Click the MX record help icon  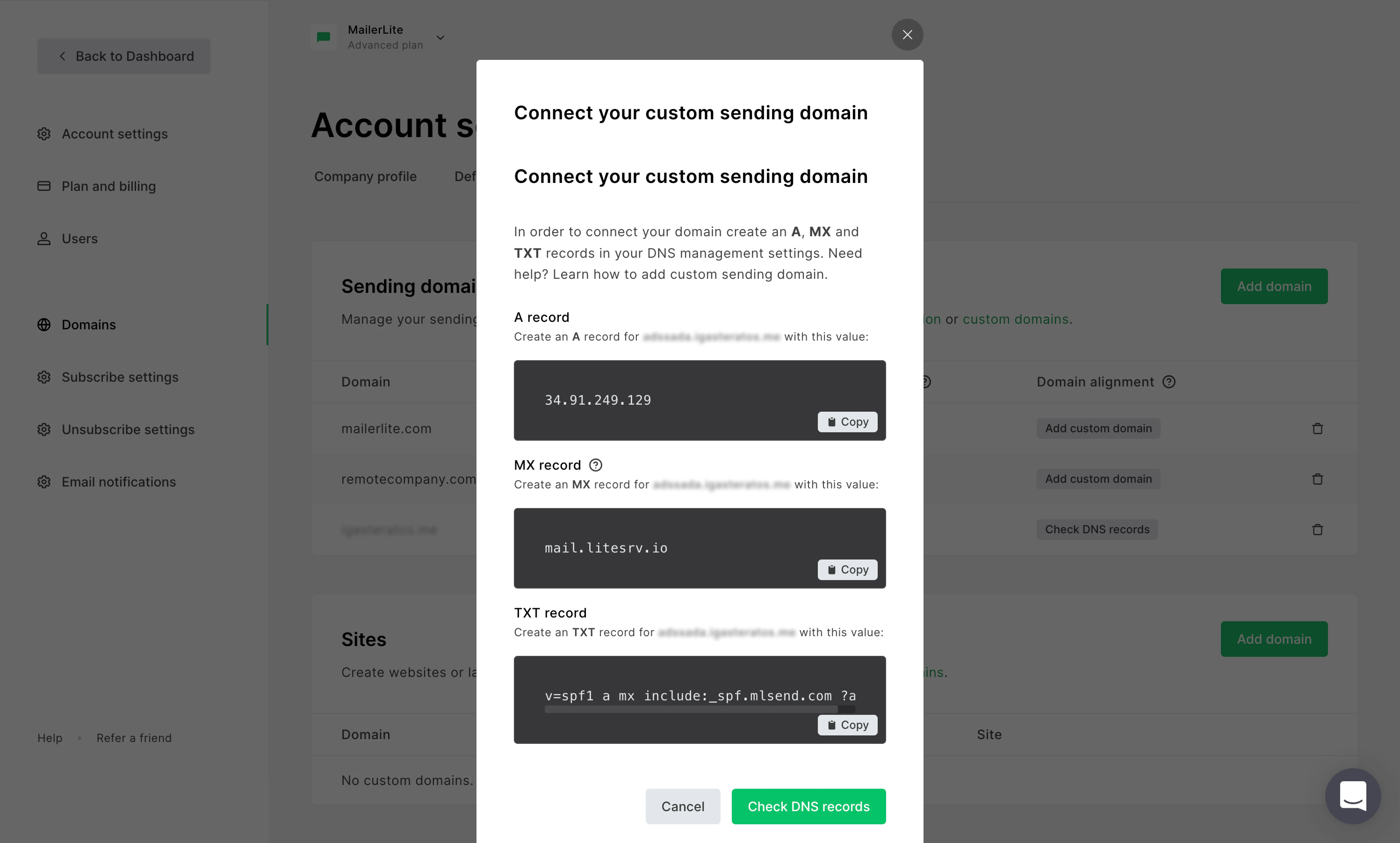point(595,465)
